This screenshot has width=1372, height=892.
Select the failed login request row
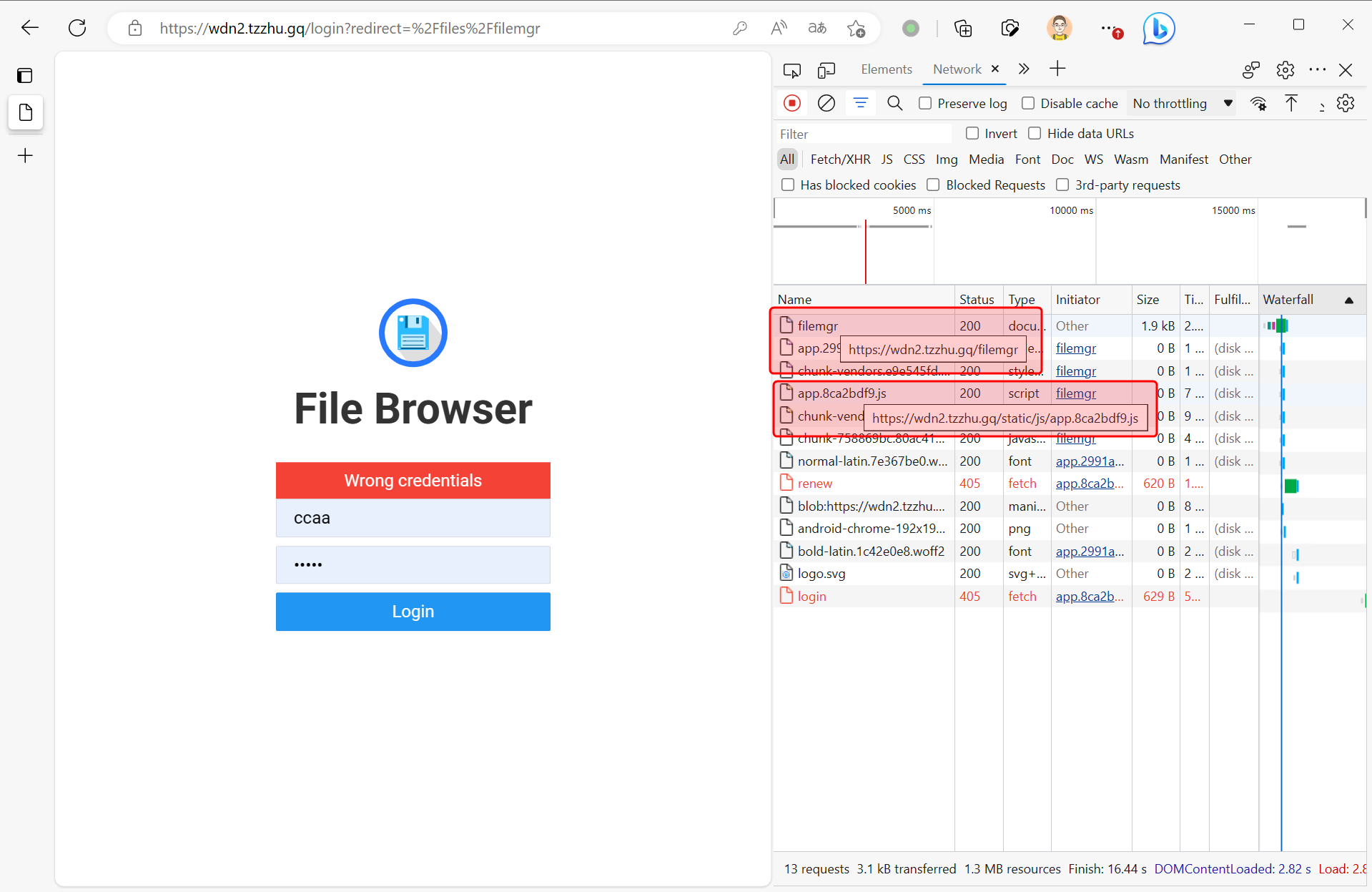tap(811, 596)
